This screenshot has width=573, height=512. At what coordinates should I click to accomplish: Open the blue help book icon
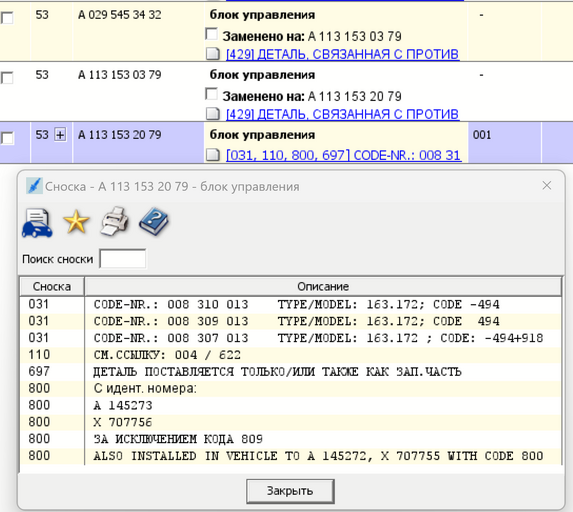click(x=154, y=221)
